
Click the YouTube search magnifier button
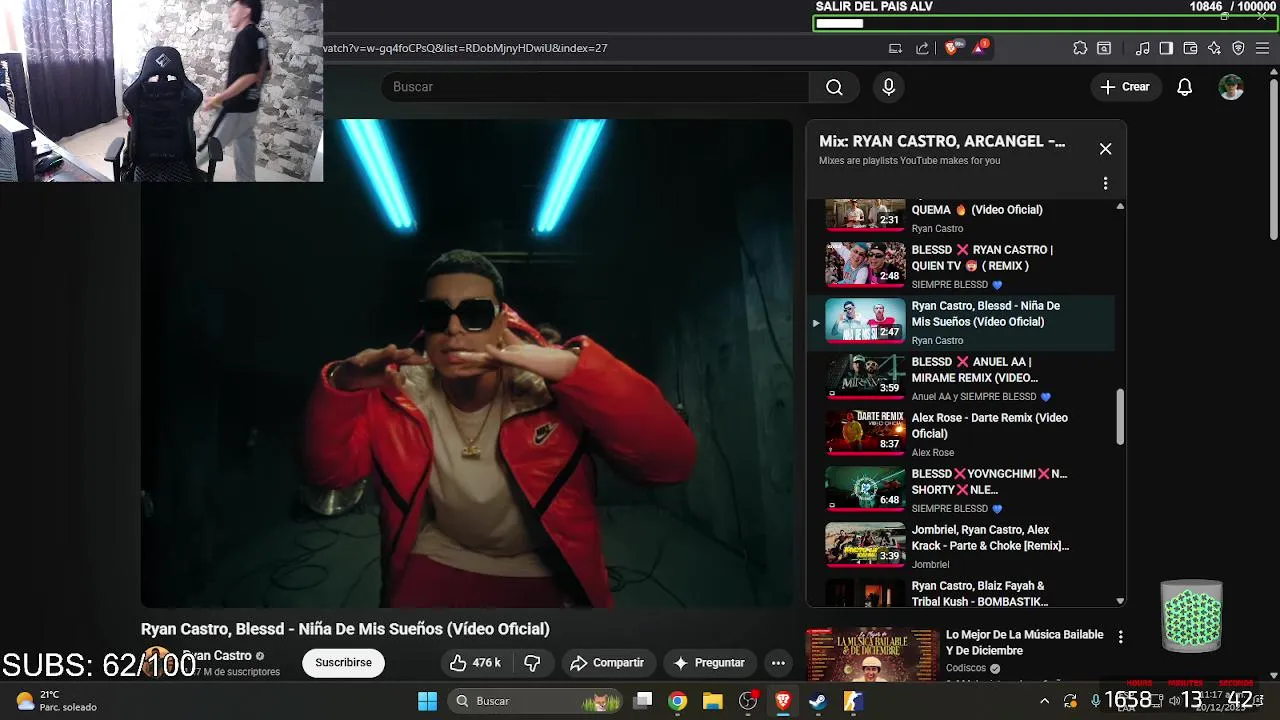(x=834, y=87)
